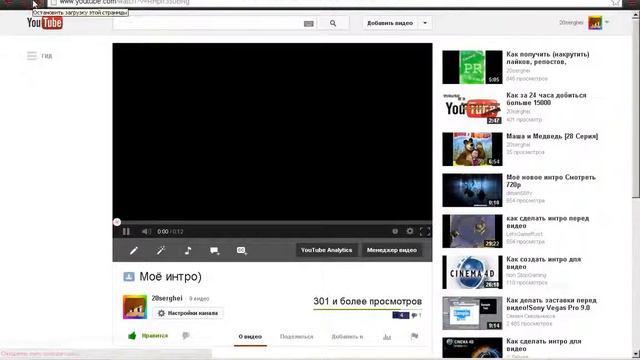This screenshot has width=640, height=360.
Task: Mute the video volume
Action: 146,231
